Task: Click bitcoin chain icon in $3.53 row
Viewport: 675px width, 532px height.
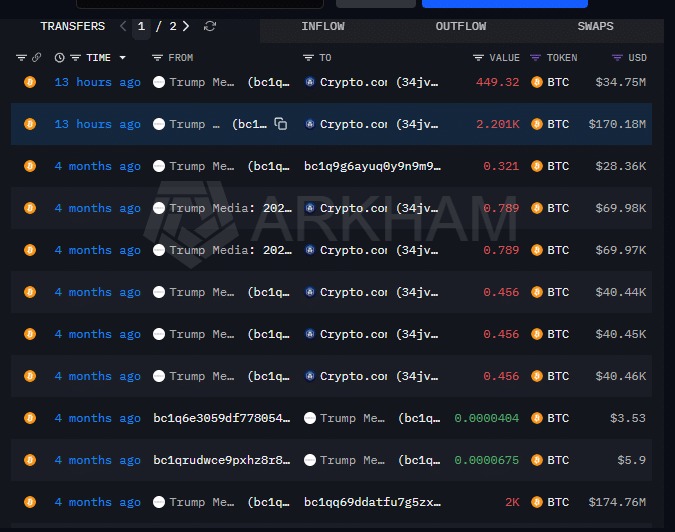Action: 30,418
